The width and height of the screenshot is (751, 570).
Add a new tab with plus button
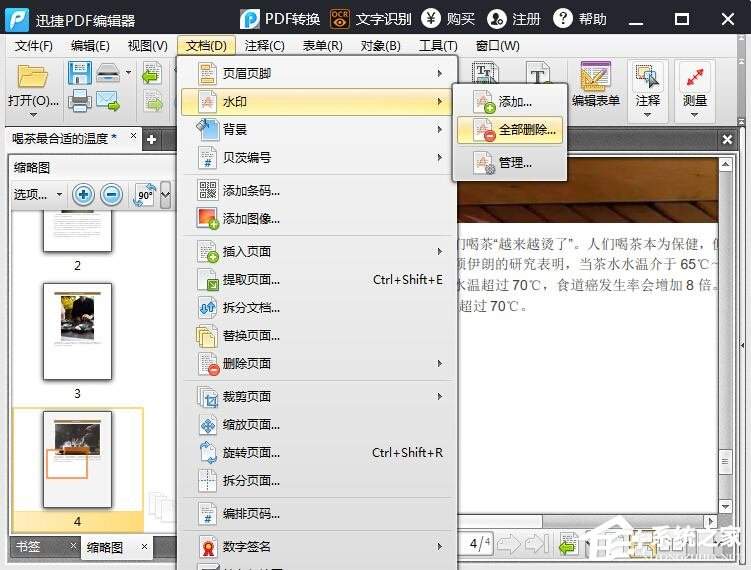click(x=151, y=139)
